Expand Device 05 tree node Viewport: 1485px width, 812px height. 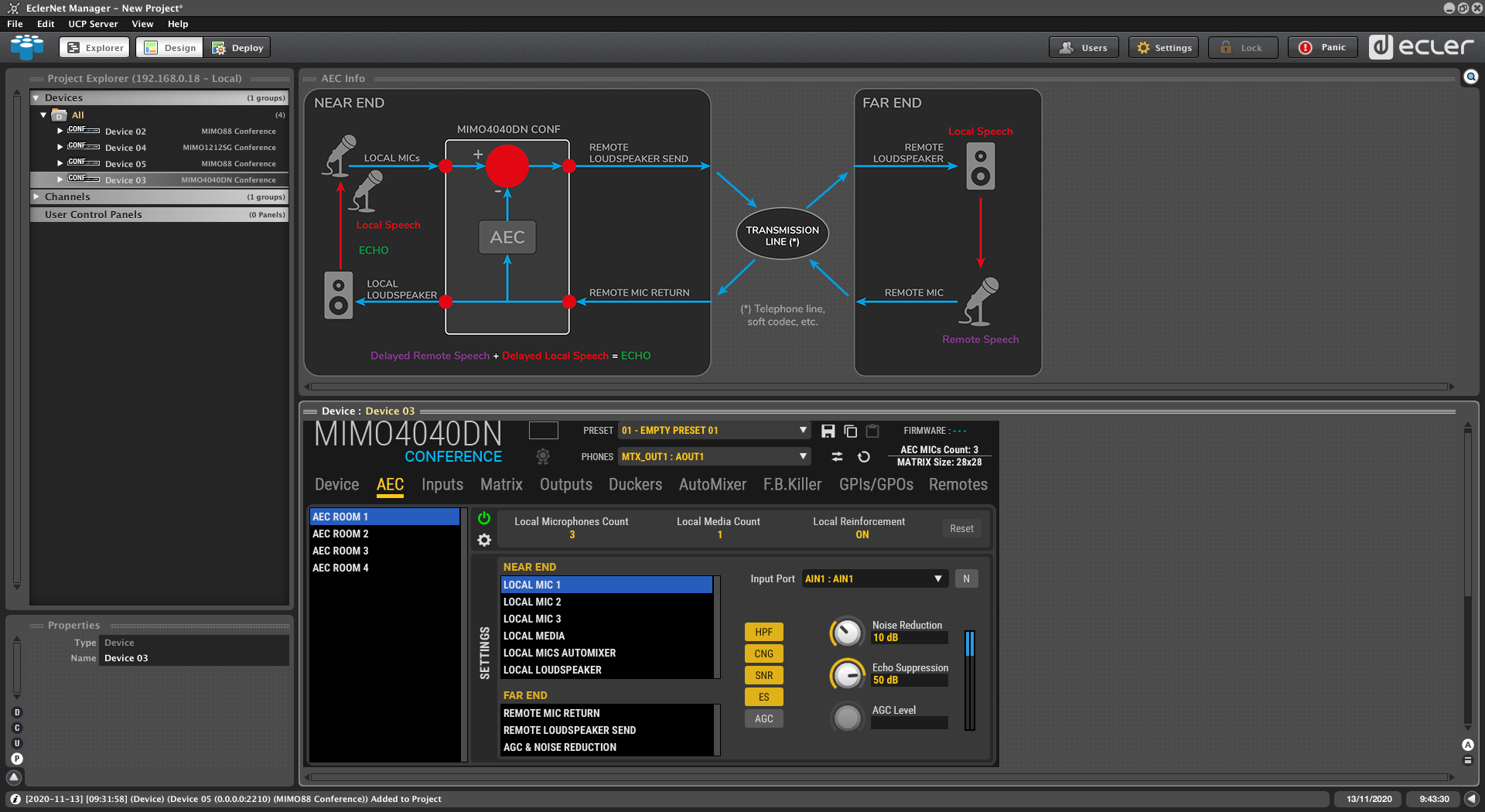[x=60, y=164]
